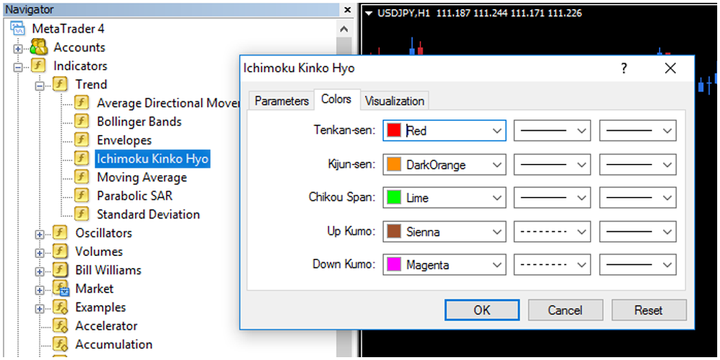Viewport: 720px width, 360px height.
Task: Switch to the Visualization tab
Action: click(394, 101)
